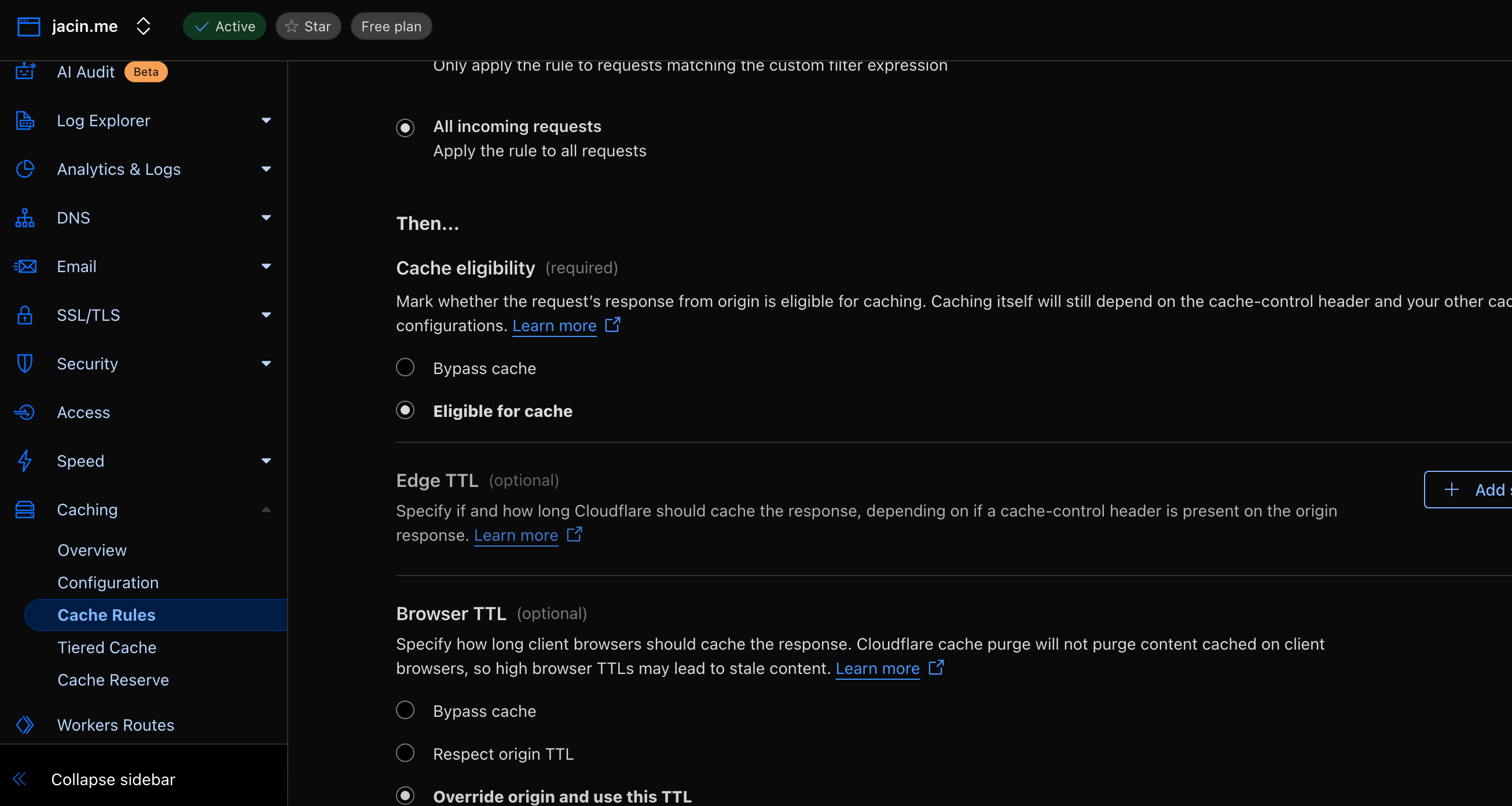1512x806 pixels.
Task: Click the AI Audit robot icon
Action: point(25,72)
